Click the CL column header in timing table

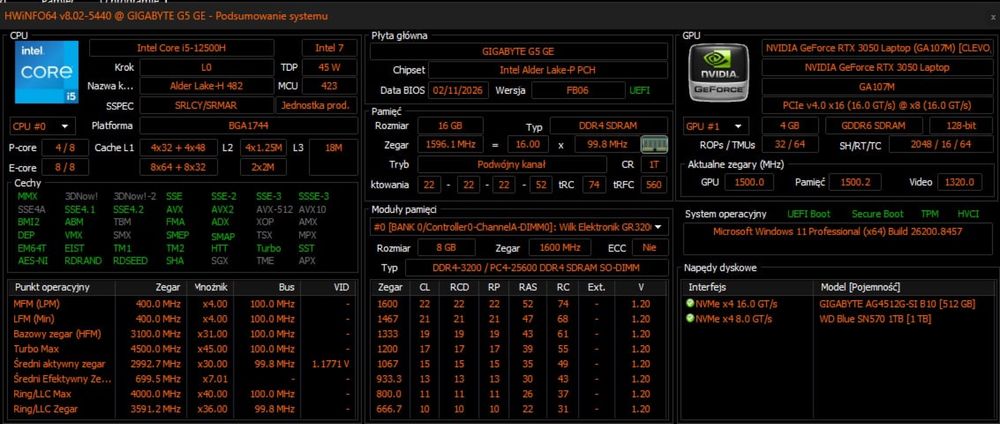click(x=425, y=288)
